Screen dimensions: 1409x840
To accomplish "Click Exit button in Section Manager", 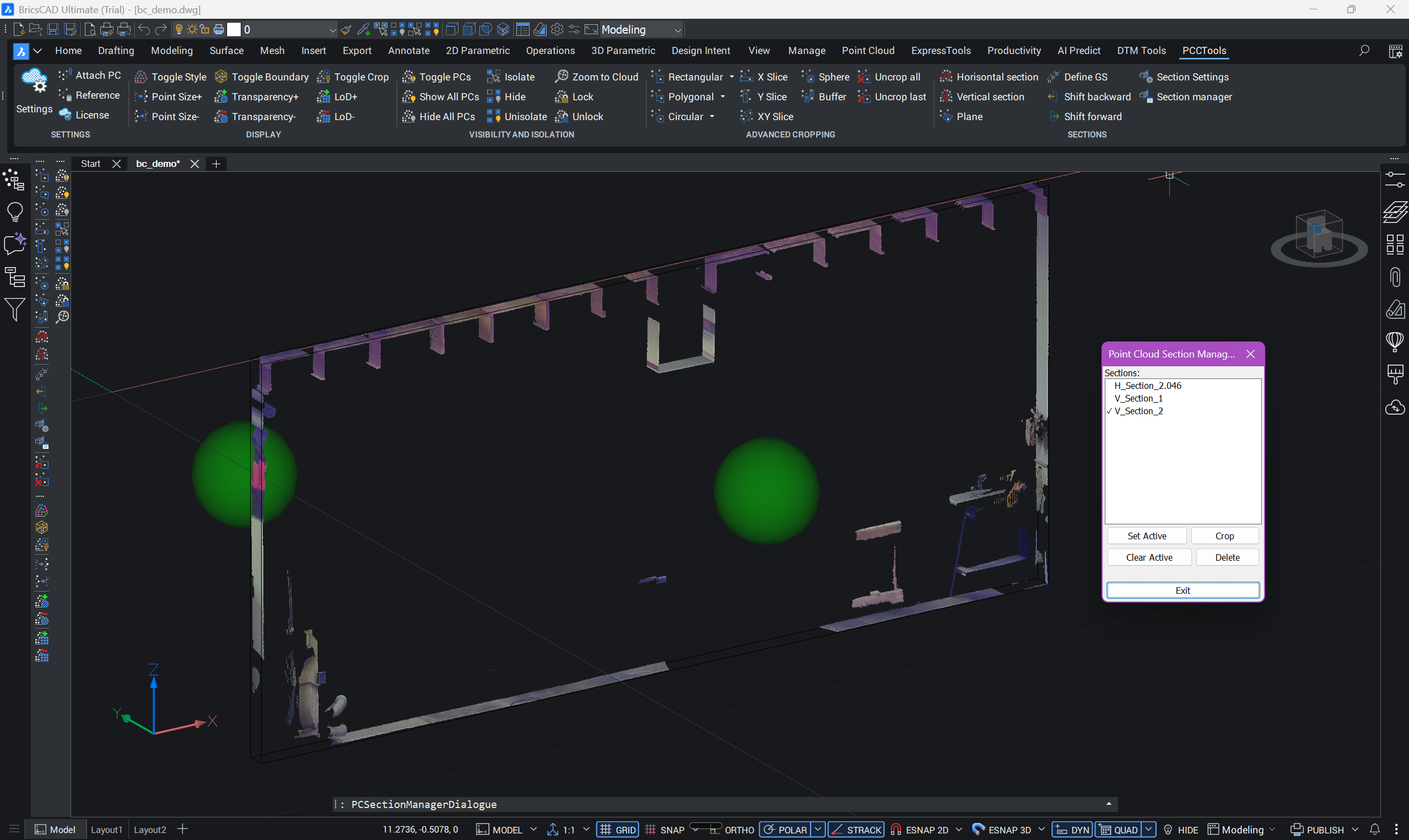I will tap(1182, 590).
